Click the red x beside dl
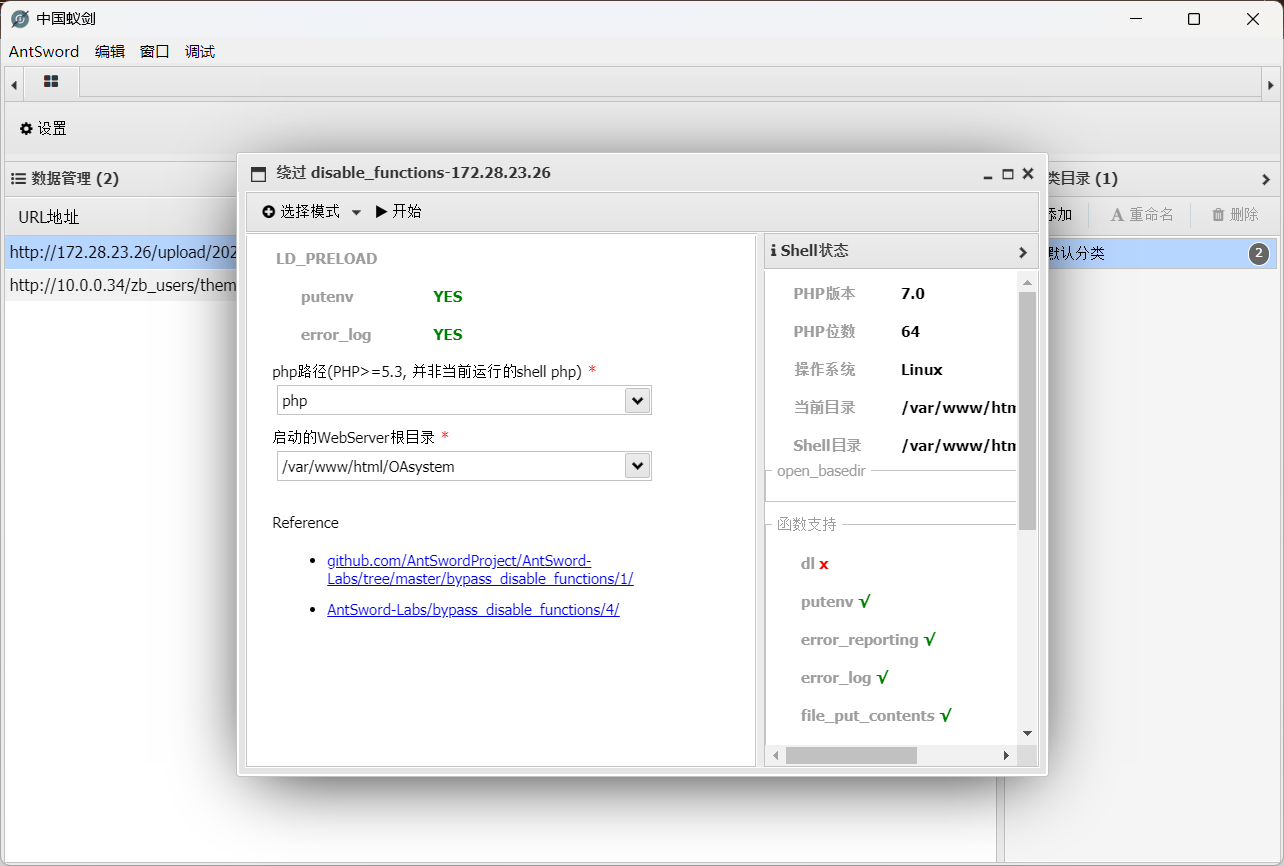 pyautogui.click(x=824, y=565)
